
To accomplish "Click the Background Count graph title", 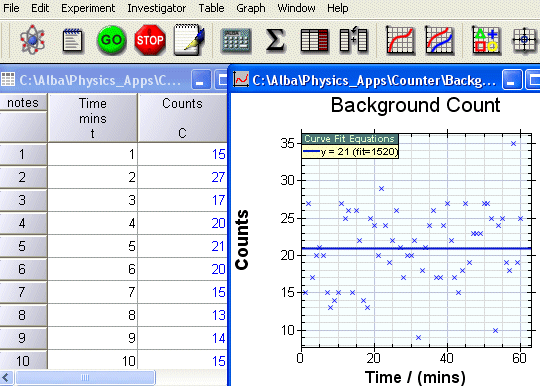I will click(x=415, y=105).
